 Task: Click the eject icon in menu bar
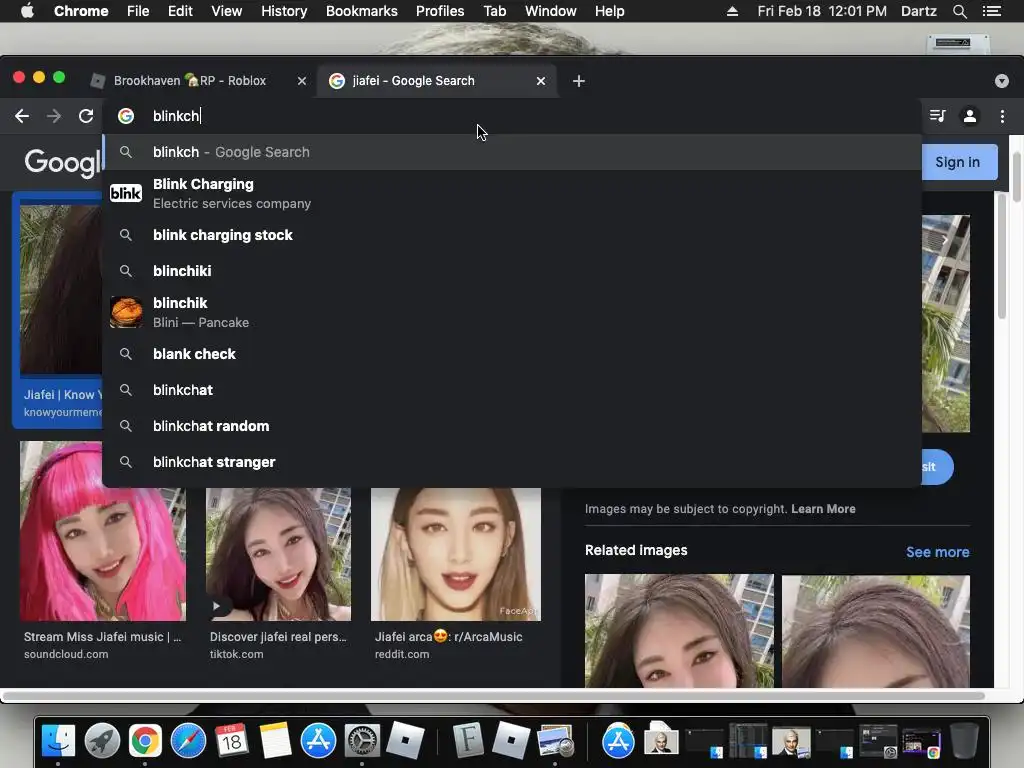(x=732, y=11)
